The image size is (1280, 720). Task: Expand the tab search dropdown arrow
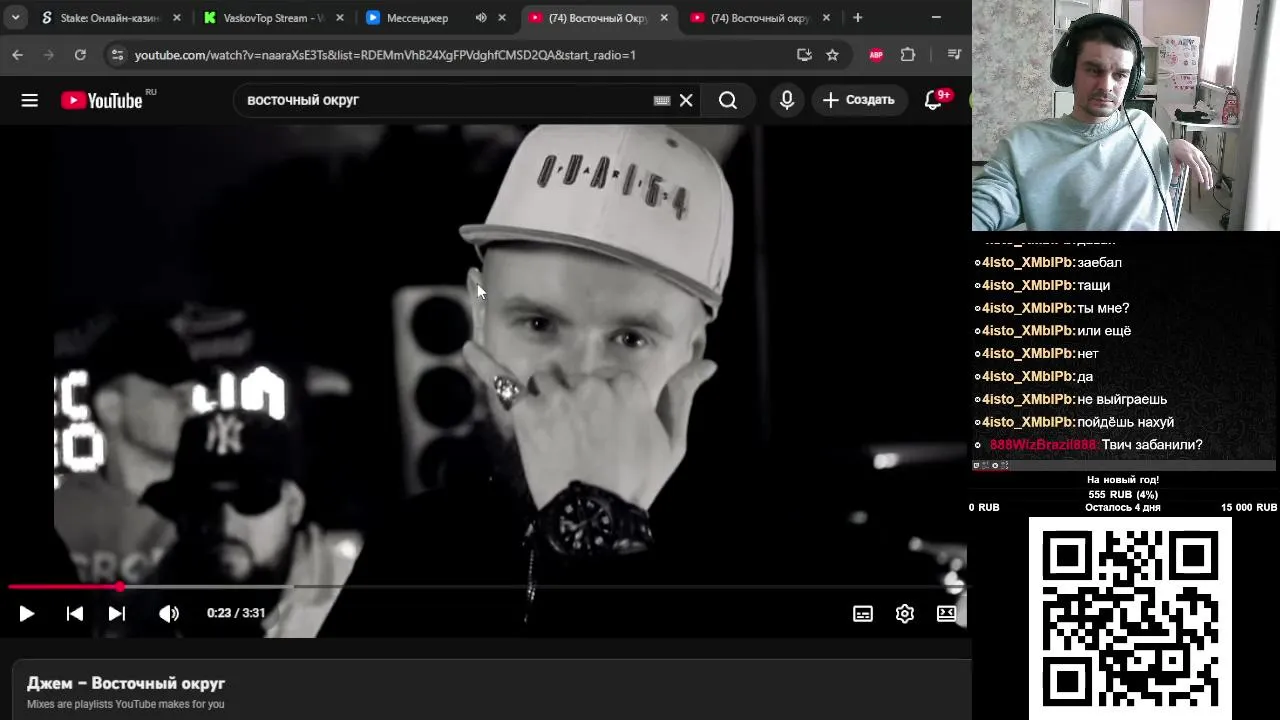point(15,18)
